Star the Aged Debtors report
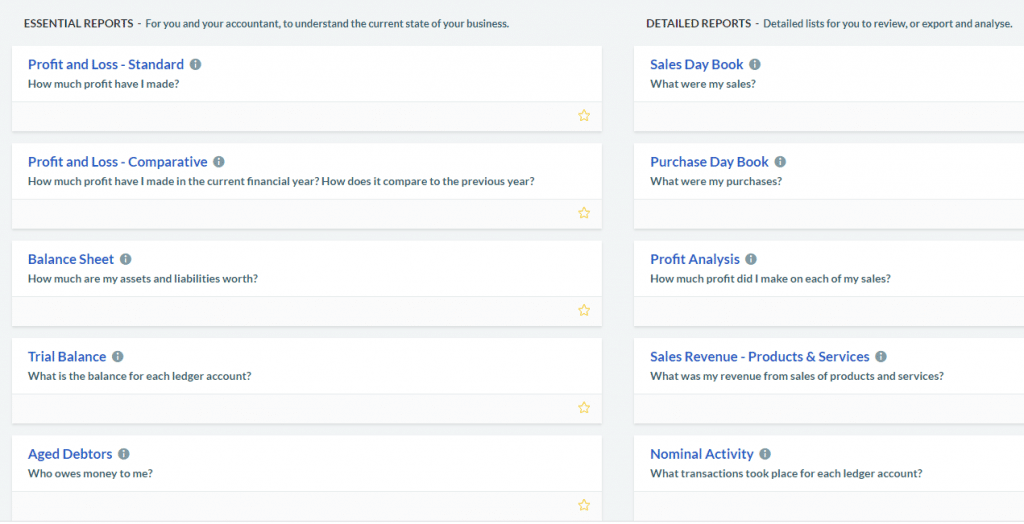The image size is (1024, 524). 584,505
